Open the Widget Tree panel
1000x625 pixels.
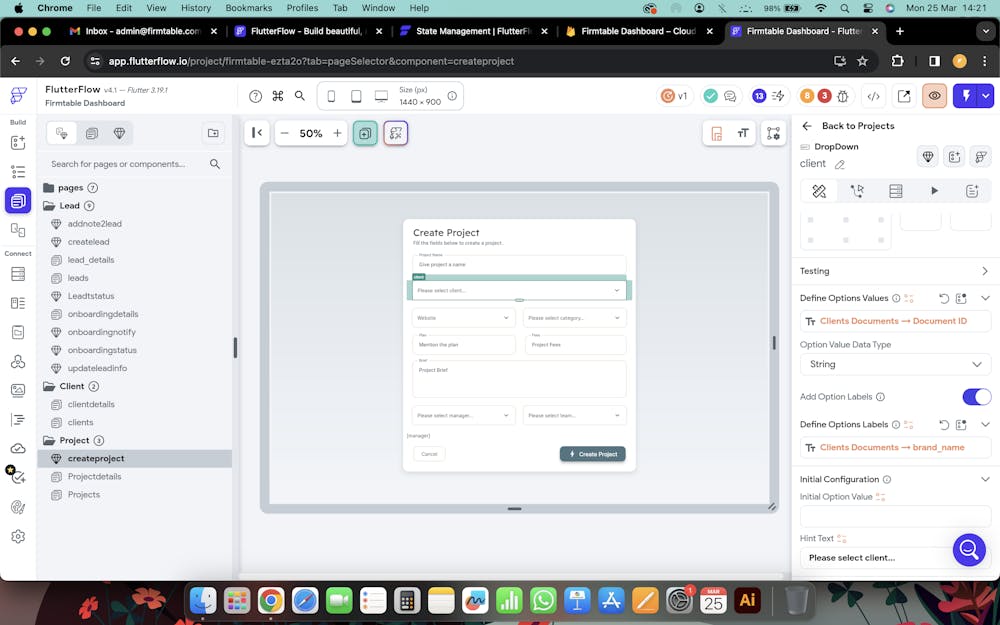(18, 172)
